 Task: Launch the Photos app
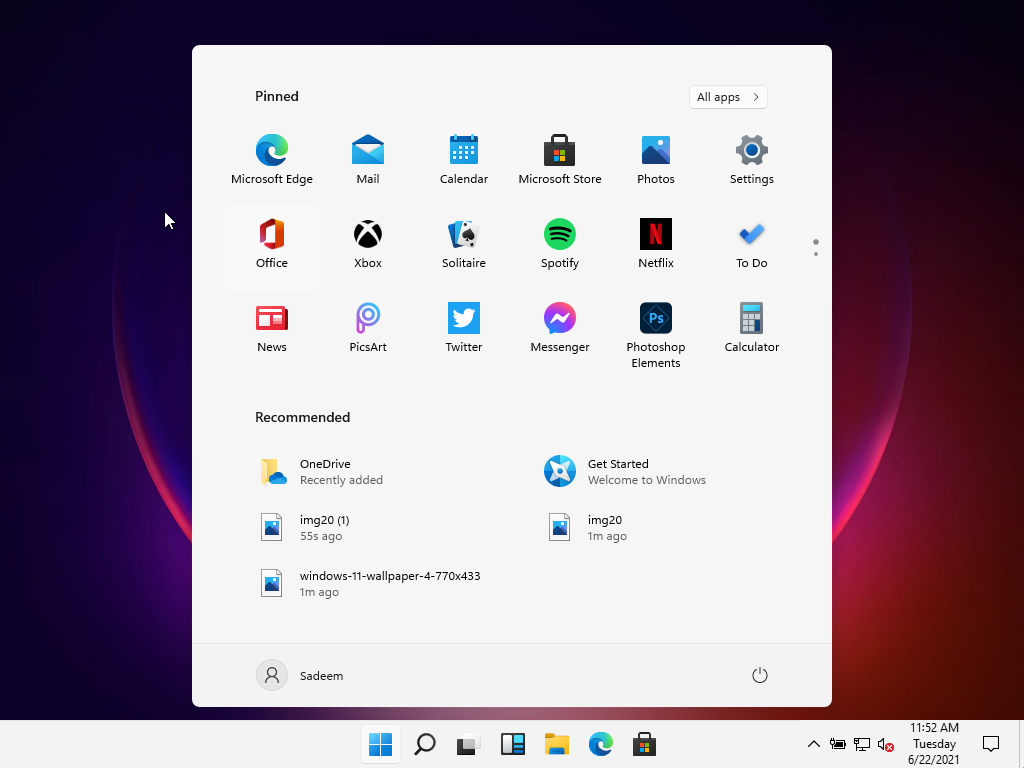point(656,160)
